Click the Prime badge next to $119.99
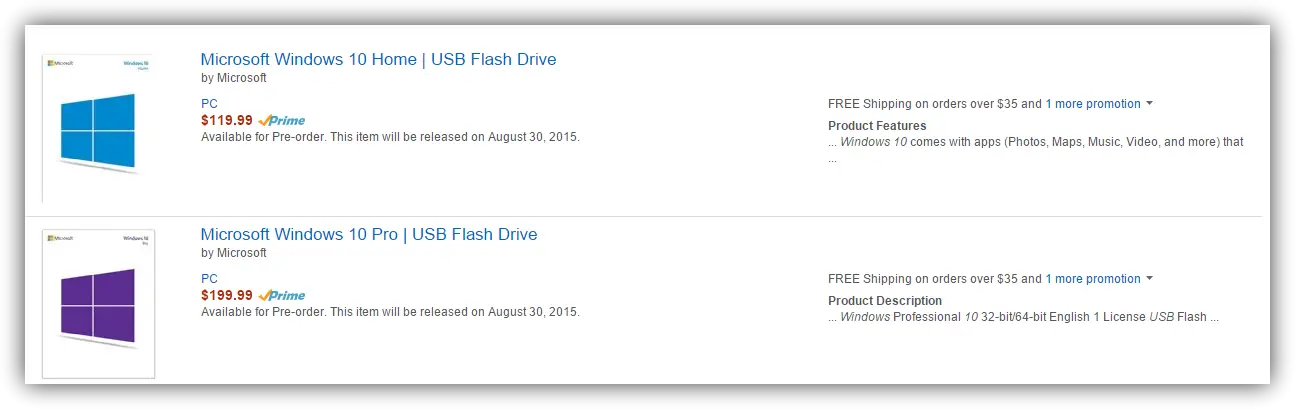This screenshot has height=409, width=1295. coord(281,121)
